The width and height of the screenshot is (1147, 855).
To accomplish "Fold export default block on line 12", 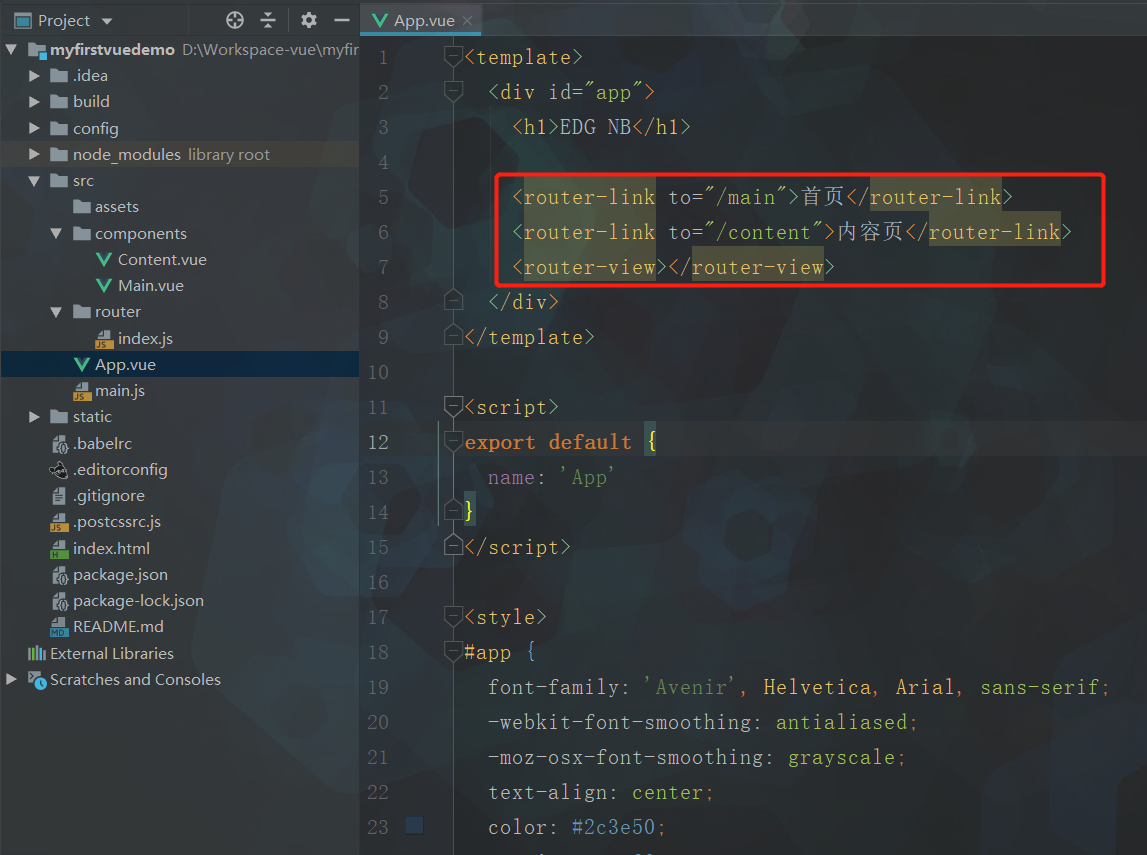I will (x=454, y=441).
